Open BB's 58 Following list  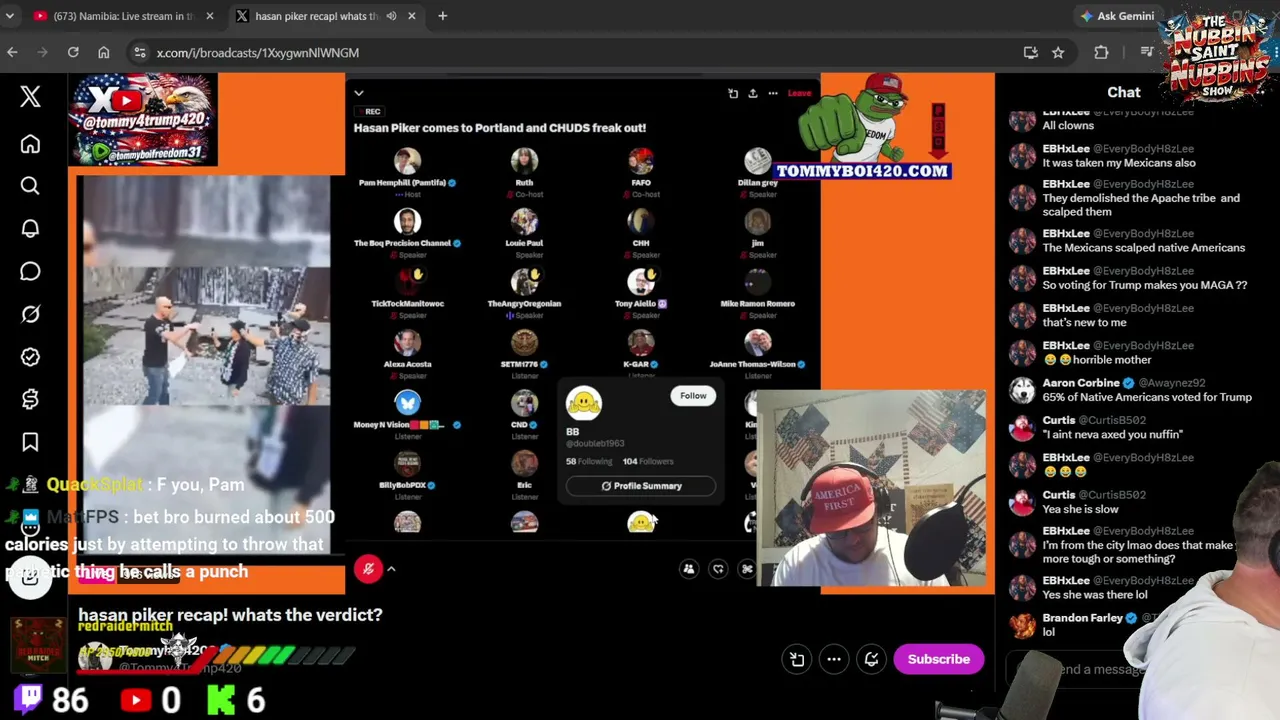(x=589, y=461)
